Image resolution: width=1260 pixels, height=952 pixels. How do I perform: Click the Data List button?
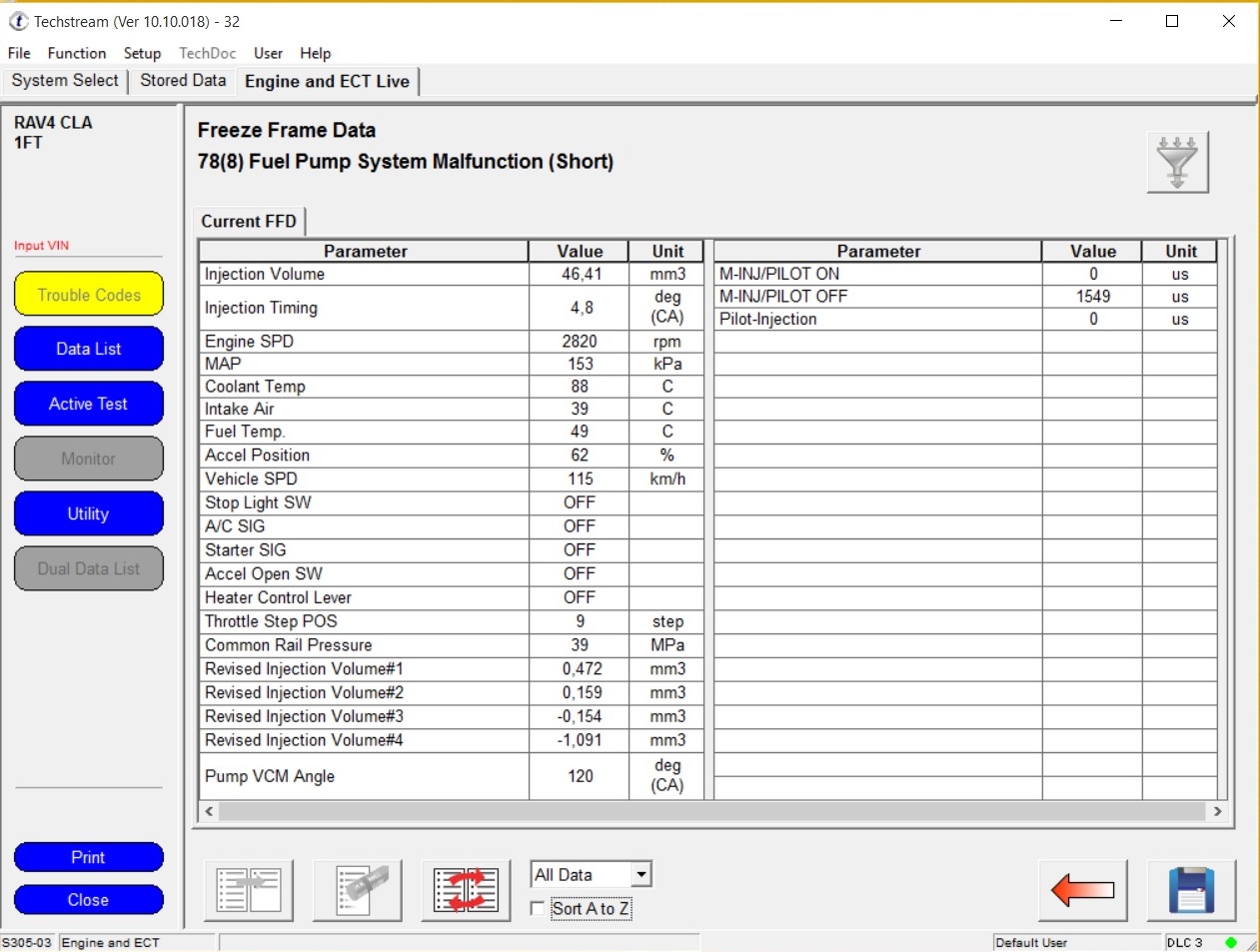point(89,349)
